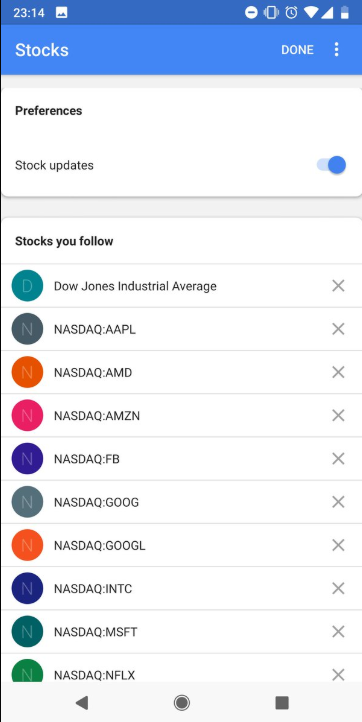Toggle the Stock updates switch
Viewport: 362px width, 722px height.
pos(331,165)
